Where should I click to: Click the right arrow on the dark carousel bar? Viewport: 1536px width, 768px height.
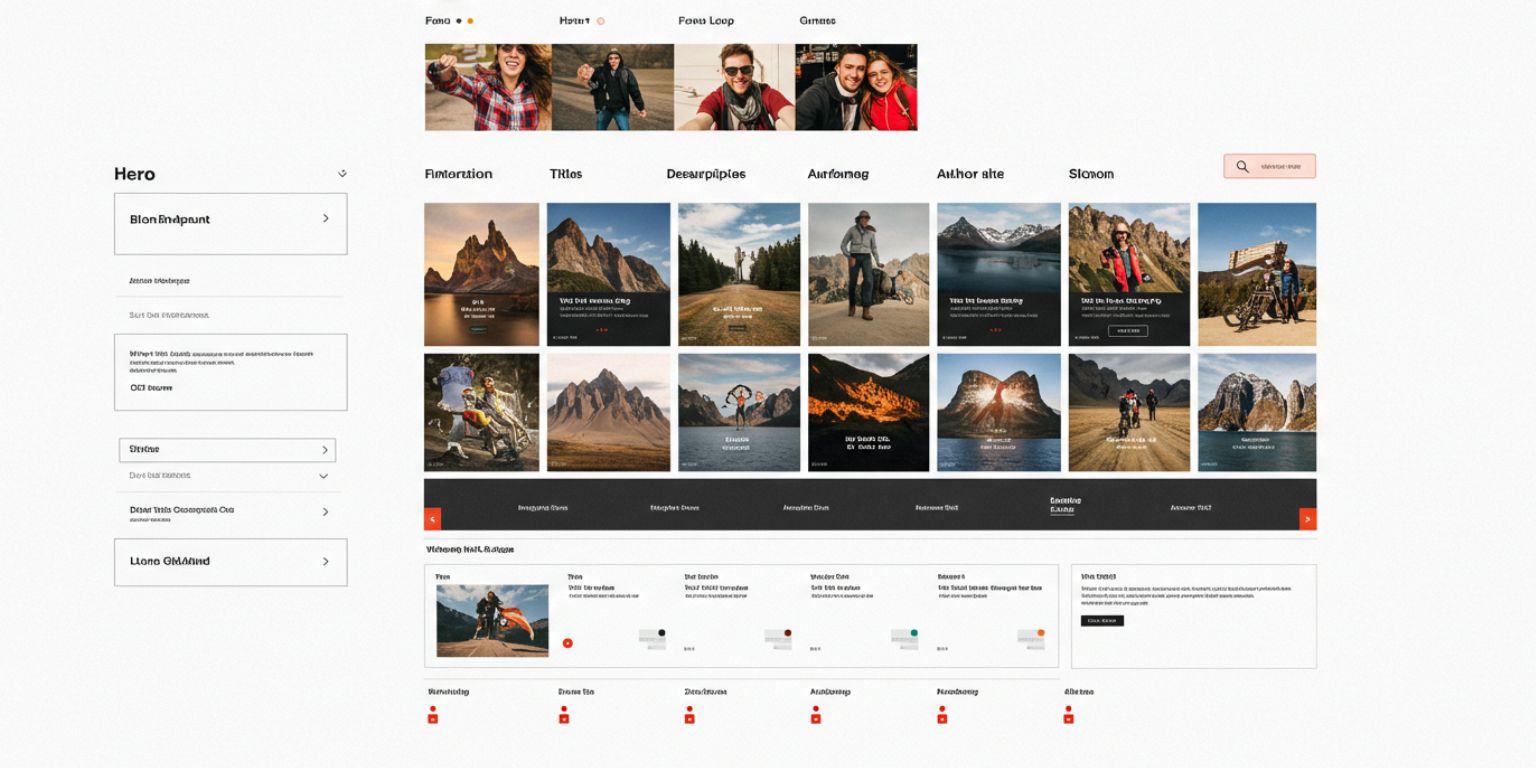click(1308, 519)
